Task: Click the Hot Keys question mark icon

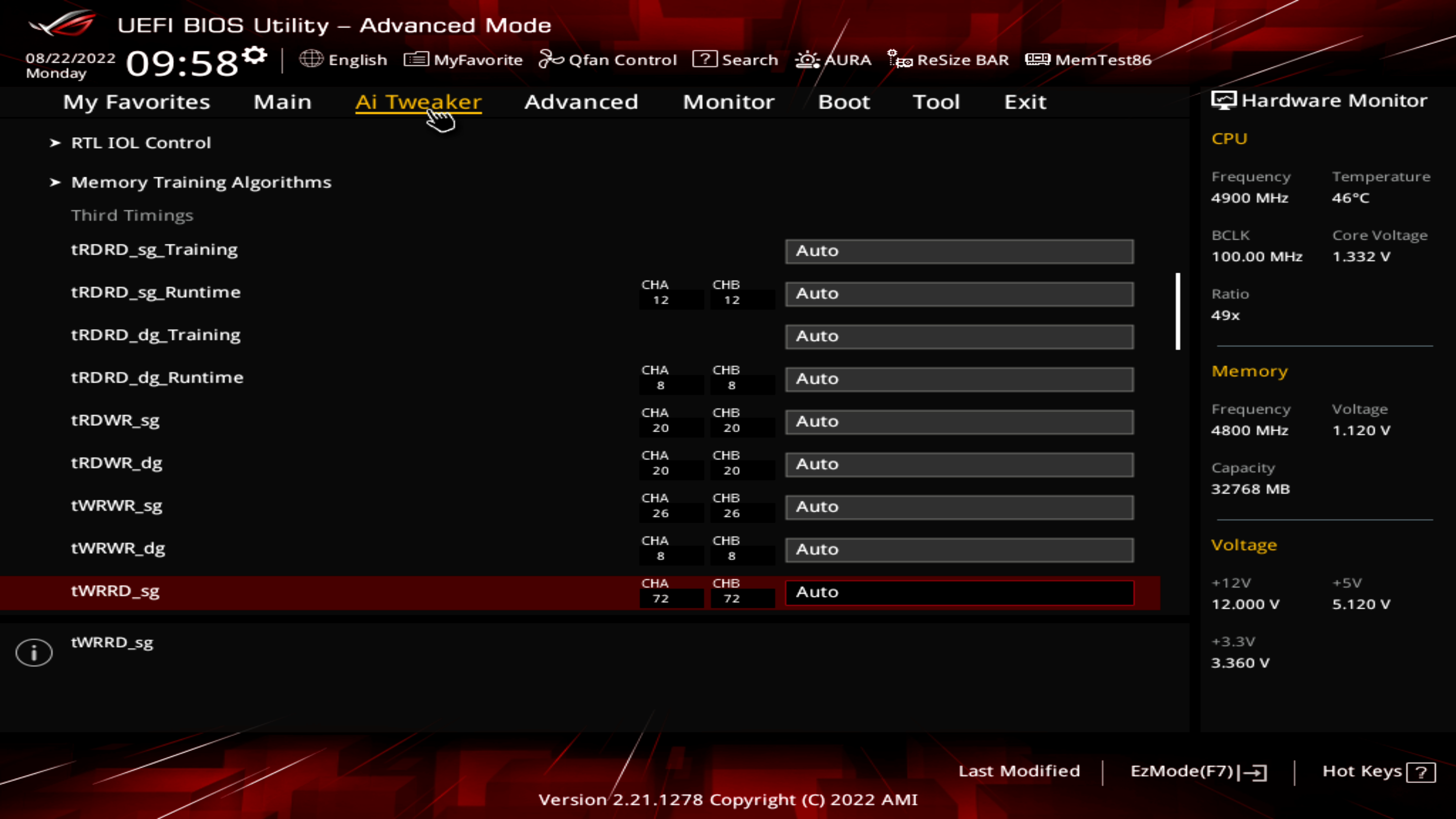Action: 1421,772
